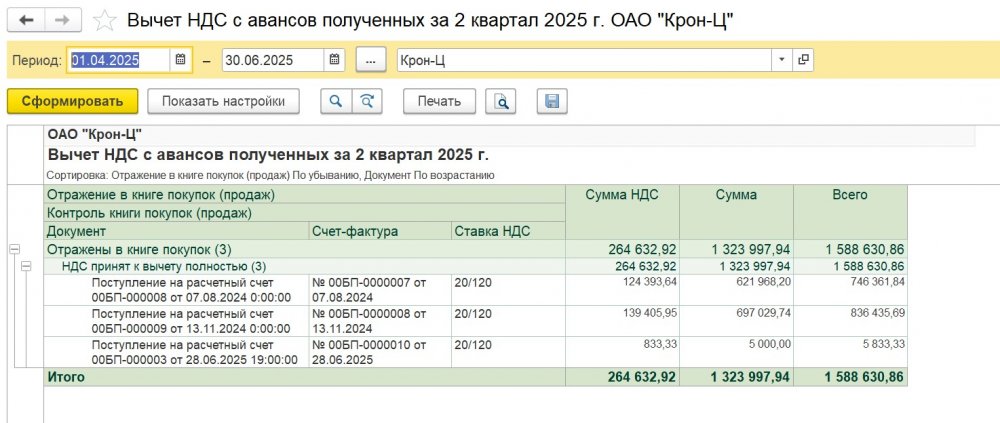The height and width of the screenshot is (423, 1000).
Task: Expand the organization dropdown list
Action: click(781, 60)
